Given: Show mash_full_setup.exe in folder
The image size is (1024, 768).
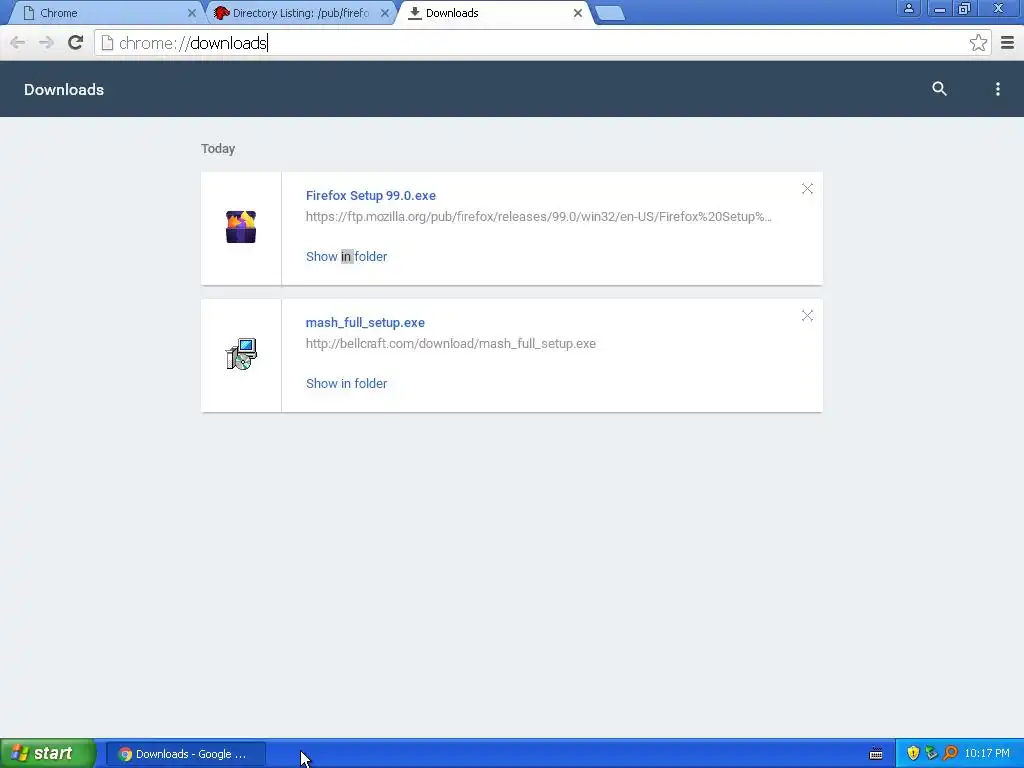Looking at the screenshot, I should (x=346, y=384).
